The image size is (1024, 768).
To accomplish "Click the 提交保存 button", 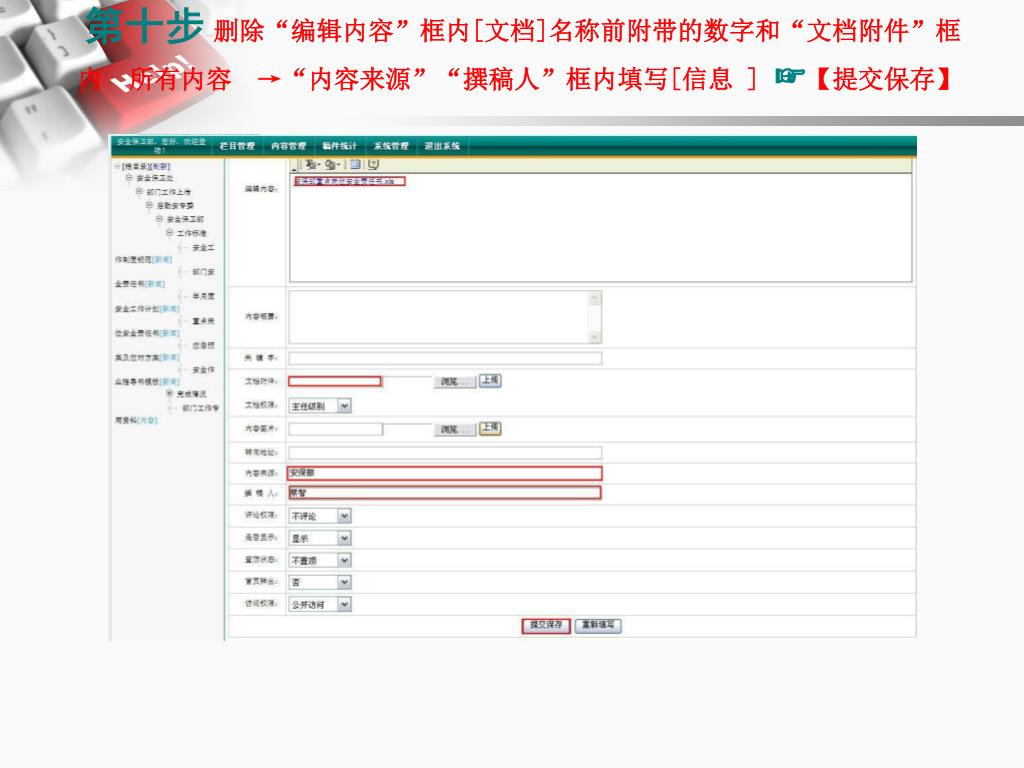I will [546, 626].
